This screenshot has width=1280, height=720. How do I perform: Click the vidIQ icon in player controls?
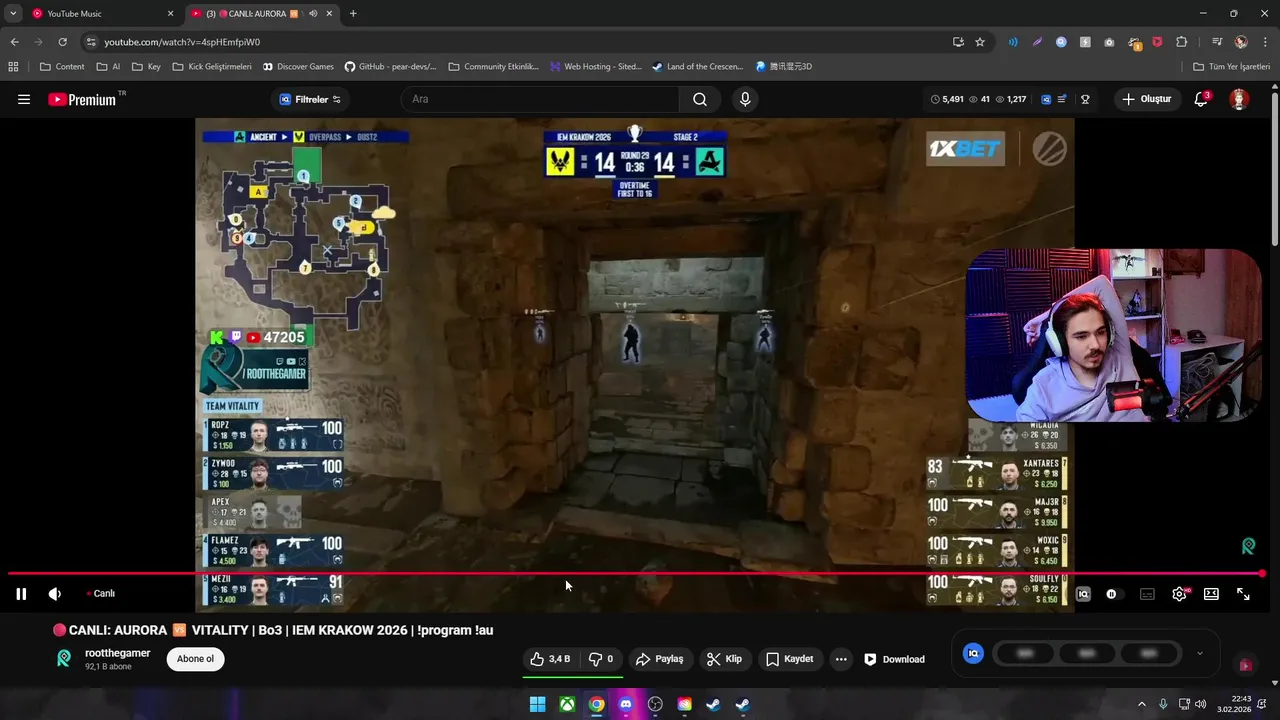[x=1083, y=594]
